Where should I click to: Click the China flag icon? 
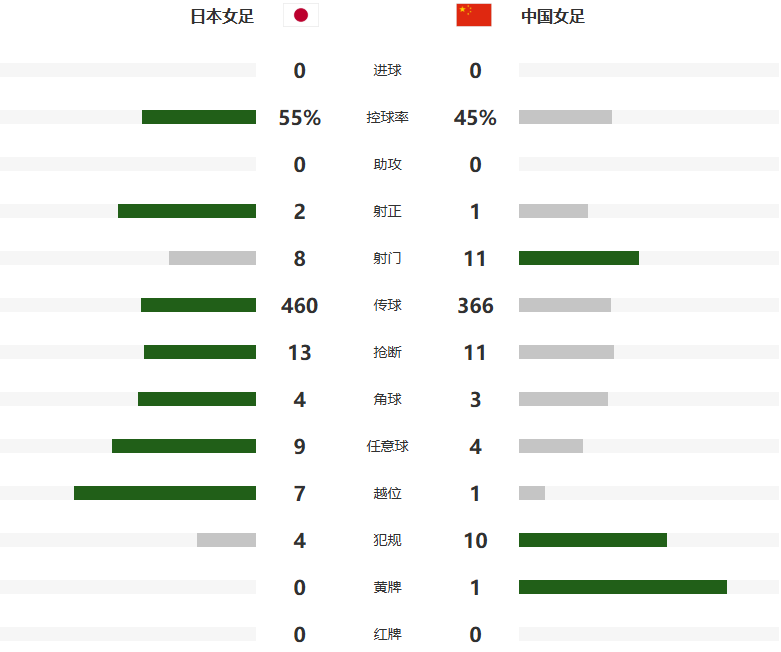[x=474, y=15]
